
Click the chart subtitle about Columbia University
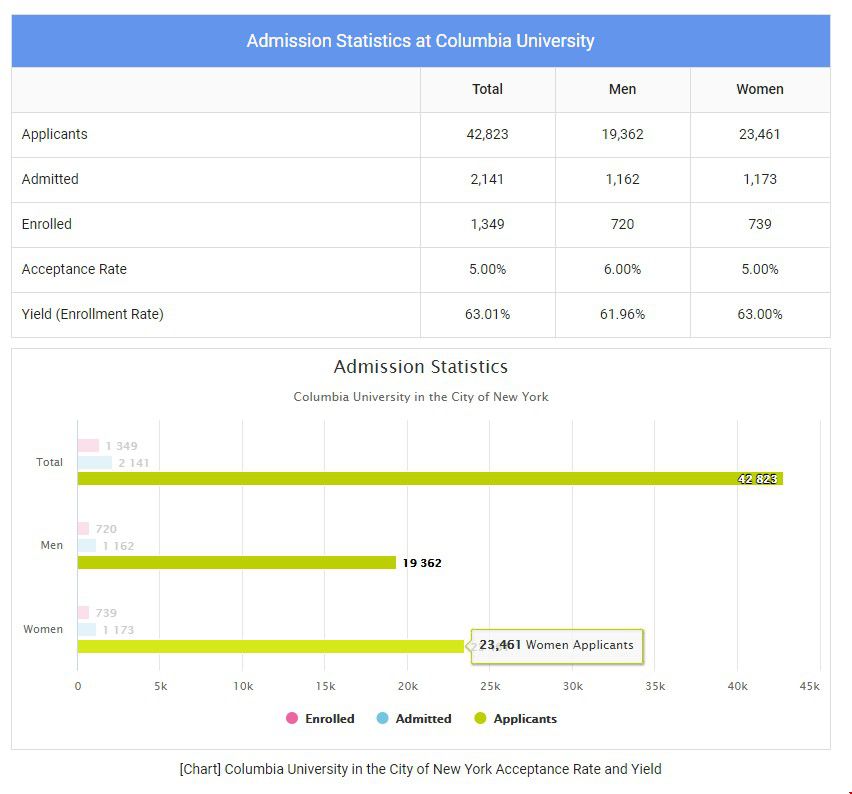click(421, 397)
